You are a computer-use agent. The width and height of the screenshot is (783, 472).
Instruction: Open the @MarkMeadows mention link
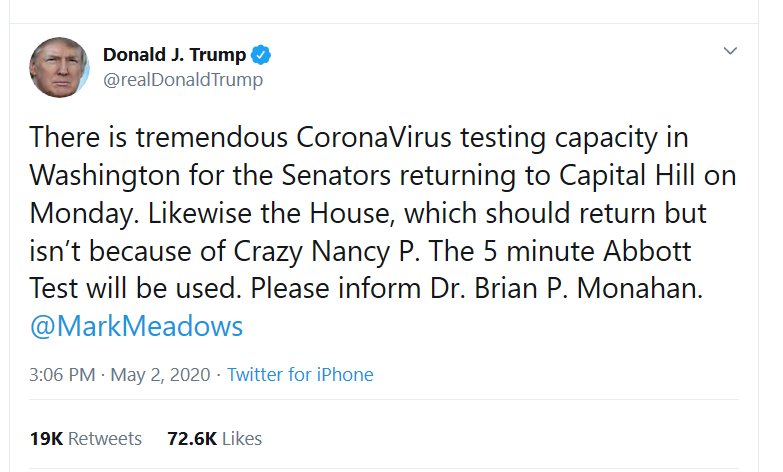(x=136, y=327)
